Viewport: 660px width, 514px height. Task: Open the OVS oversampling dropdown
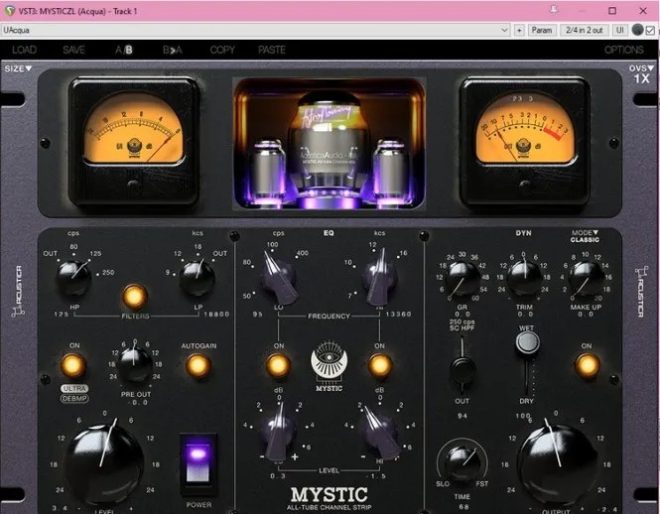641,68
